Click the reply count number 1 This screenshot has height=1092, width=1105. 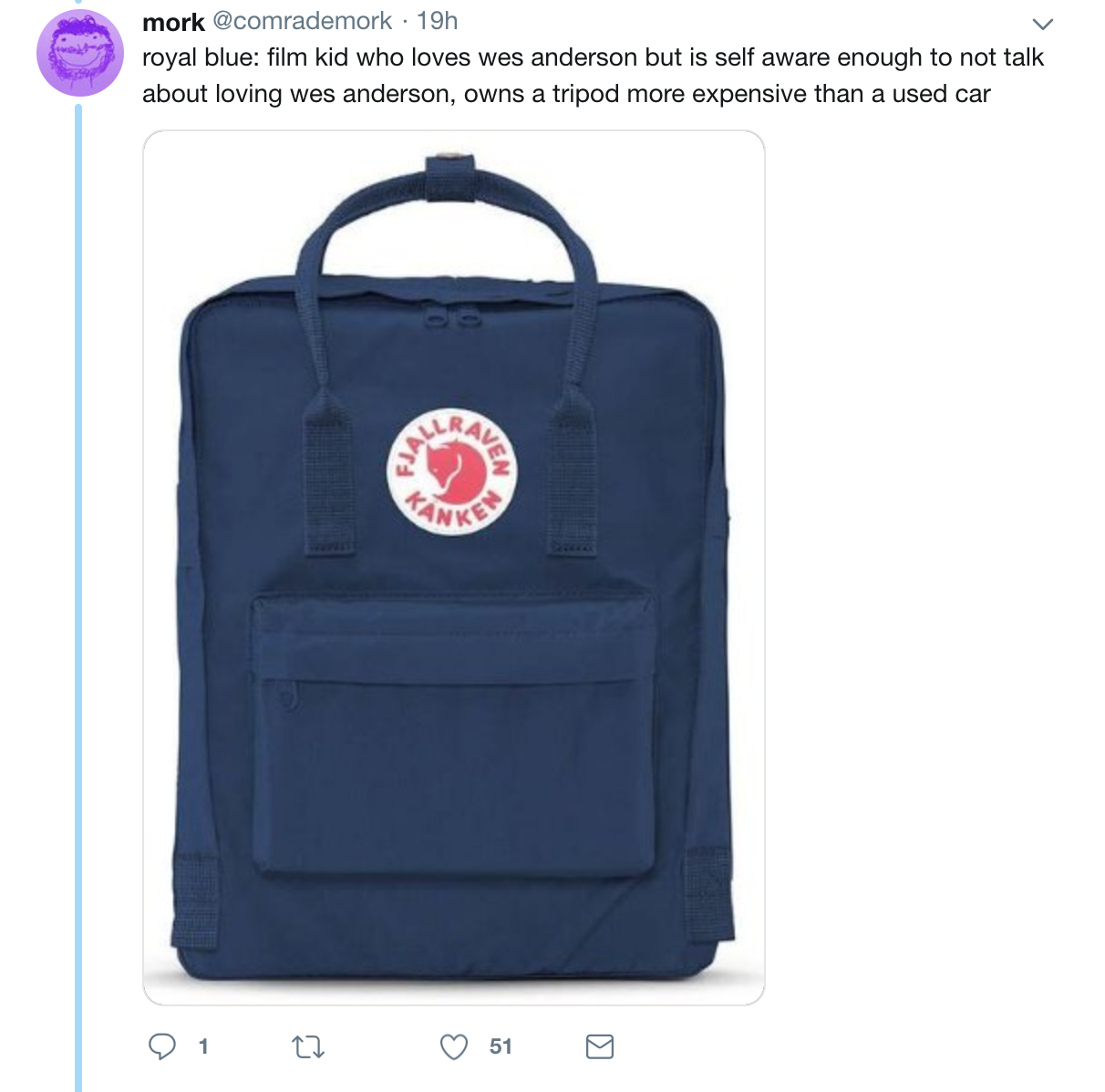pos(203,1046)
